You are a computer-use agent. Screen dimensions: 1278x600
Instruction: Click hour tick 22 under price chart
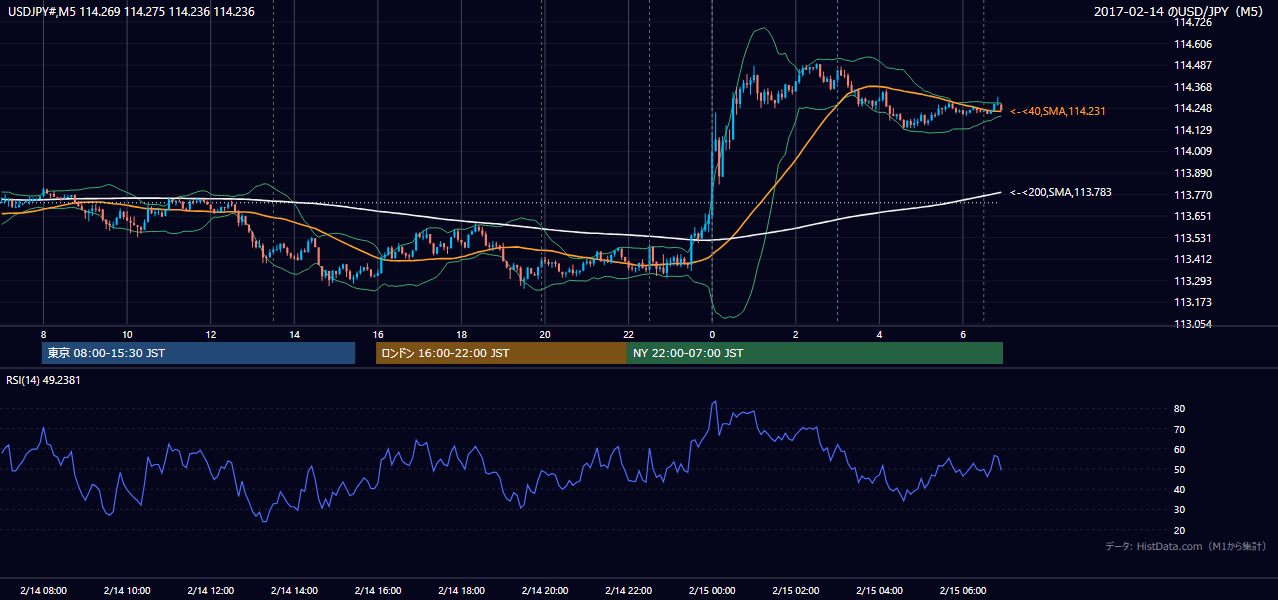[628, 334]
